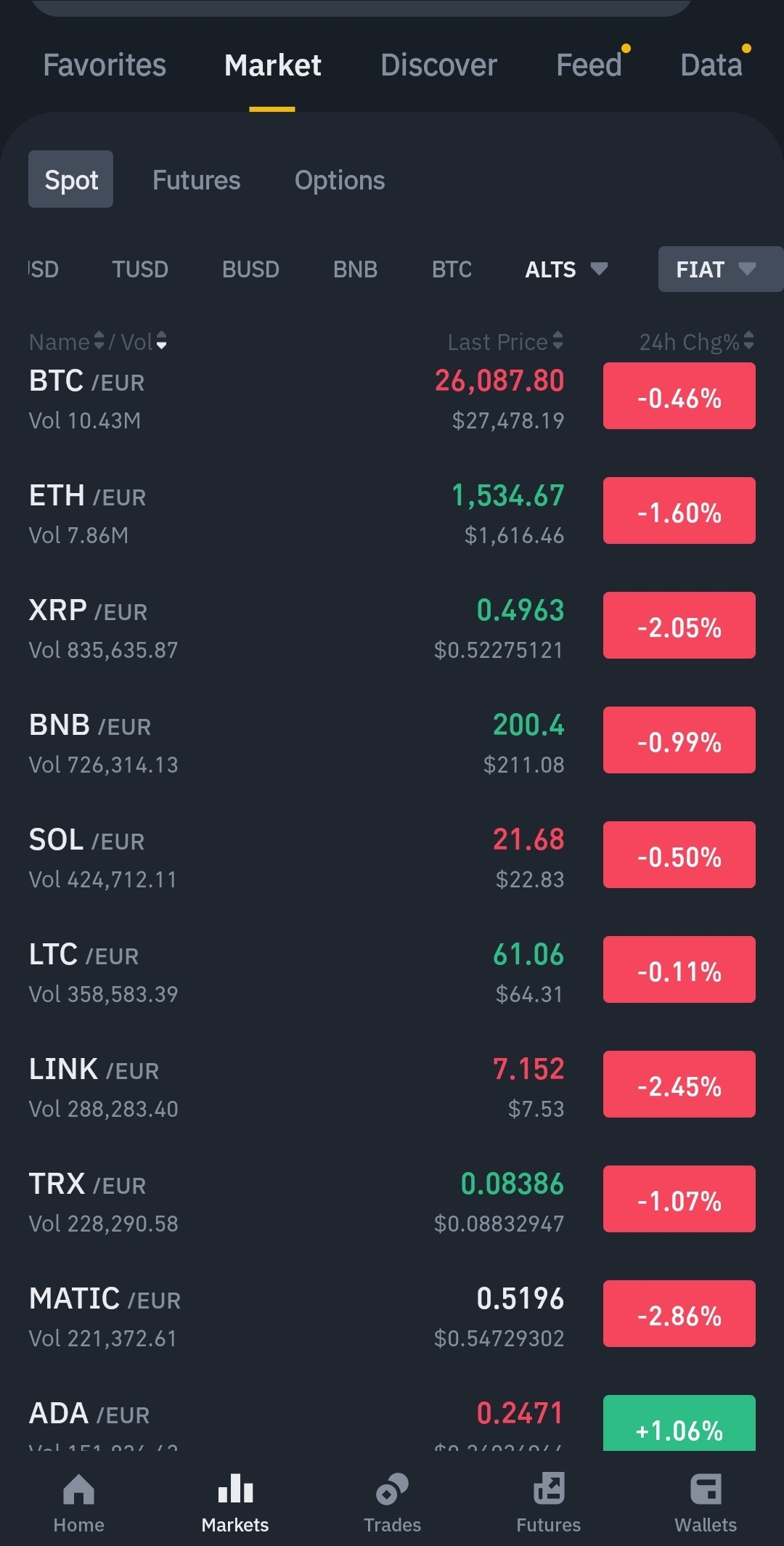Viewport: 784px width, 1546px height.
Task: Open the Trades icon in bottom bar
Action: pos(392,1489)
